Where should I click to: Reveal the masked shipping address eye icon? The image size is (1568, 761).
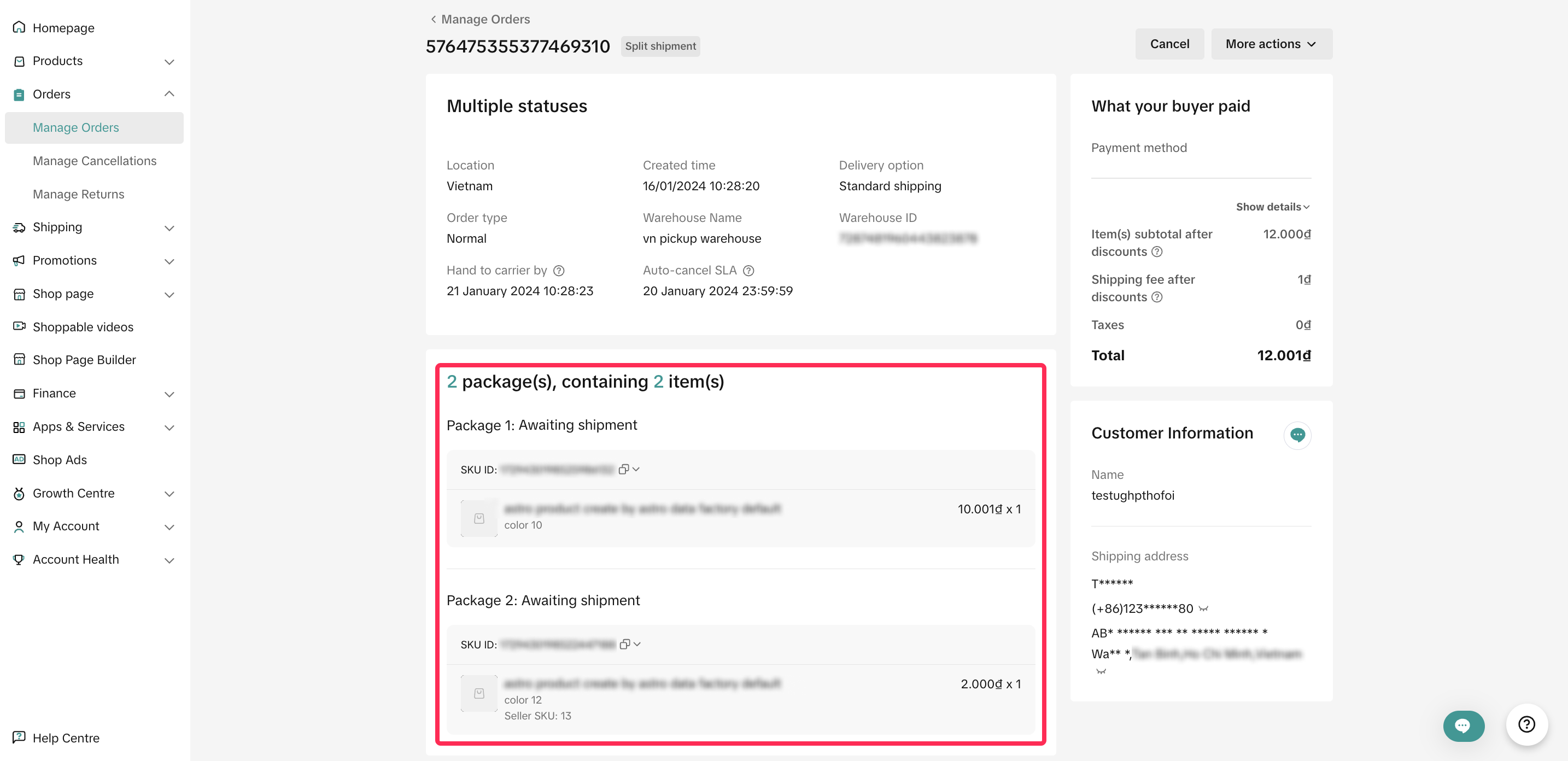click(1101, 671)
